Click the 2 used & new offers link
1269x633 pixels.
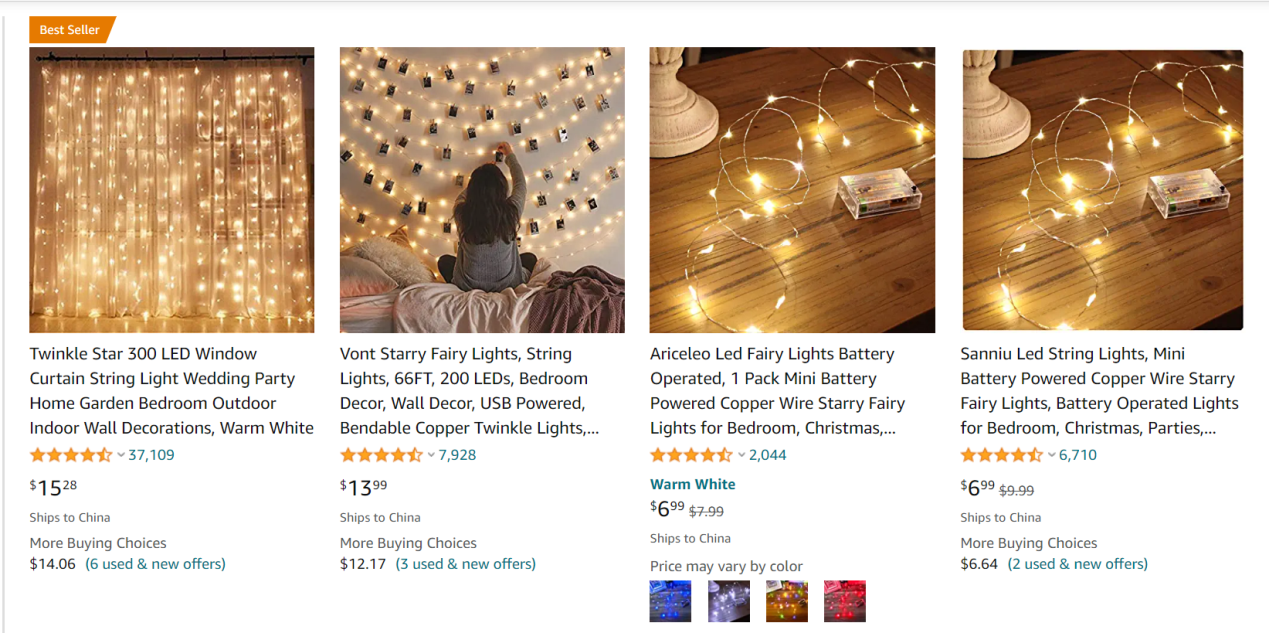1078,564
